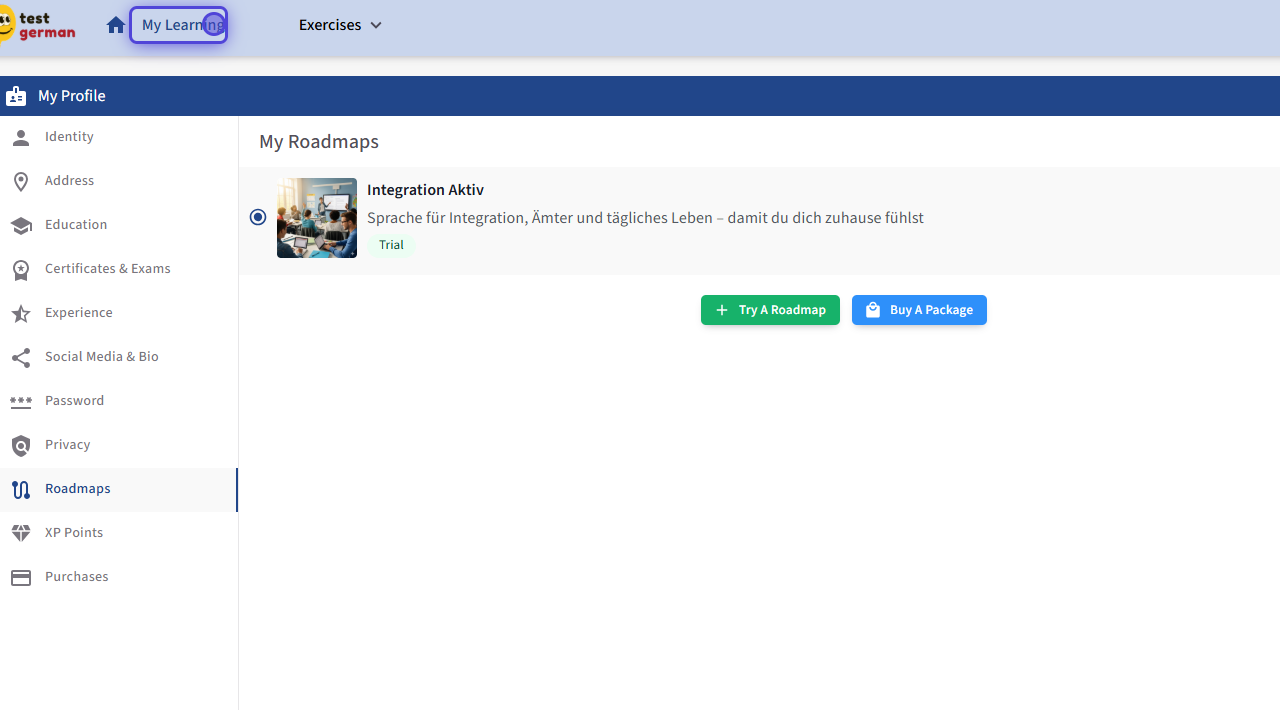The width and height of the screenshot is (1280, 710).
Task: Click the Integration Aktiv roadmap title
Action: point(425,190)
